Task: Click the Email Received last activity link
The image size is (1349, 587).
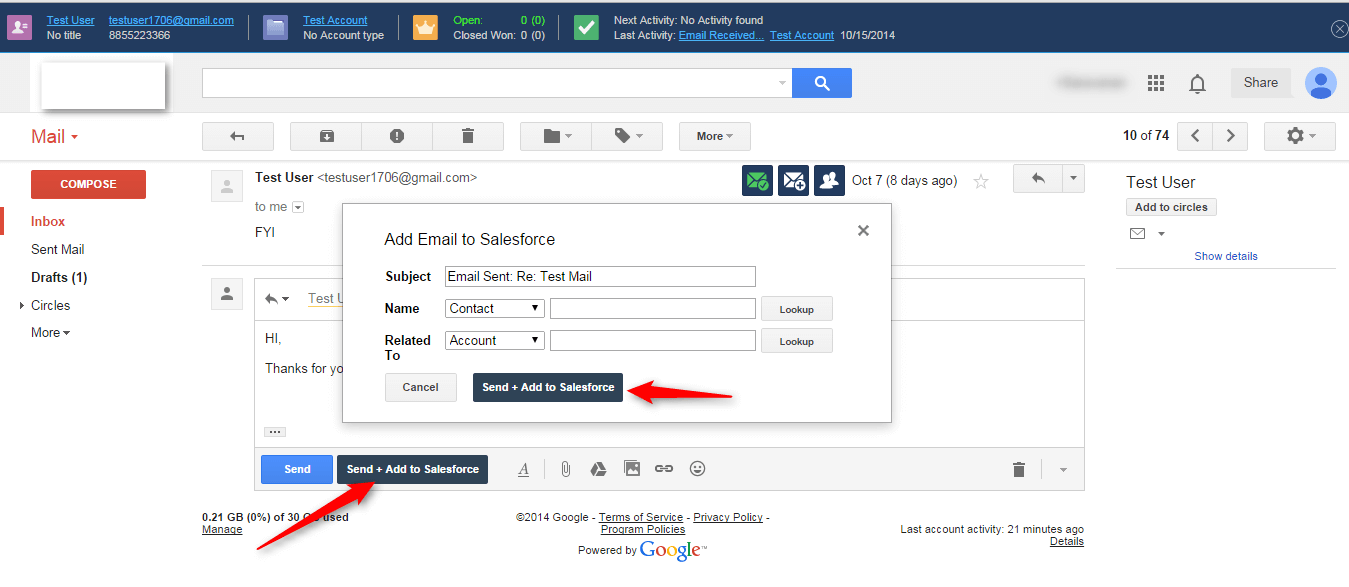Action: tap(721, 35)
